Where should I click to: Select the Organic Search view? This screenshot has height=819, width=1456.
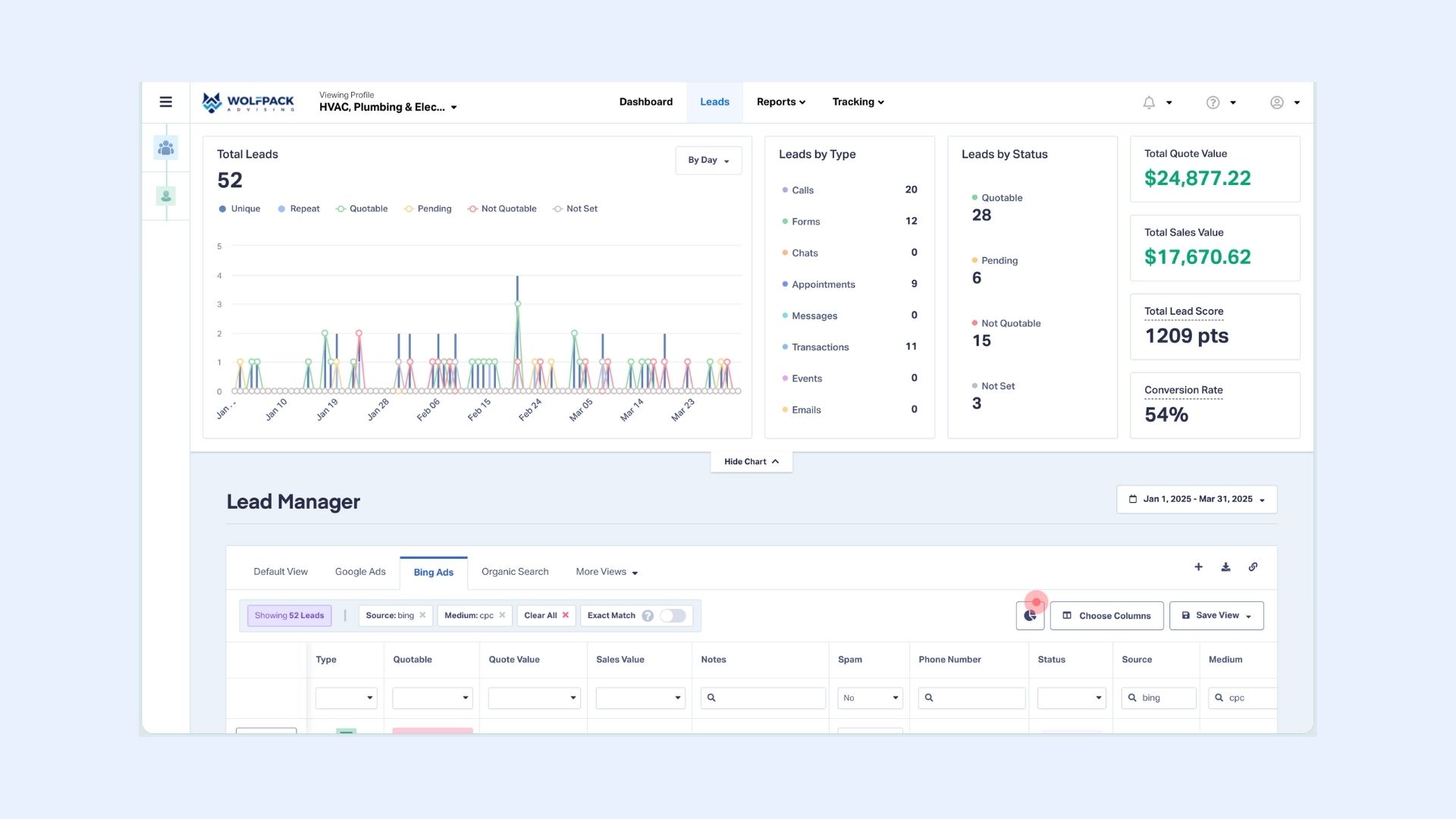point(515,572)
